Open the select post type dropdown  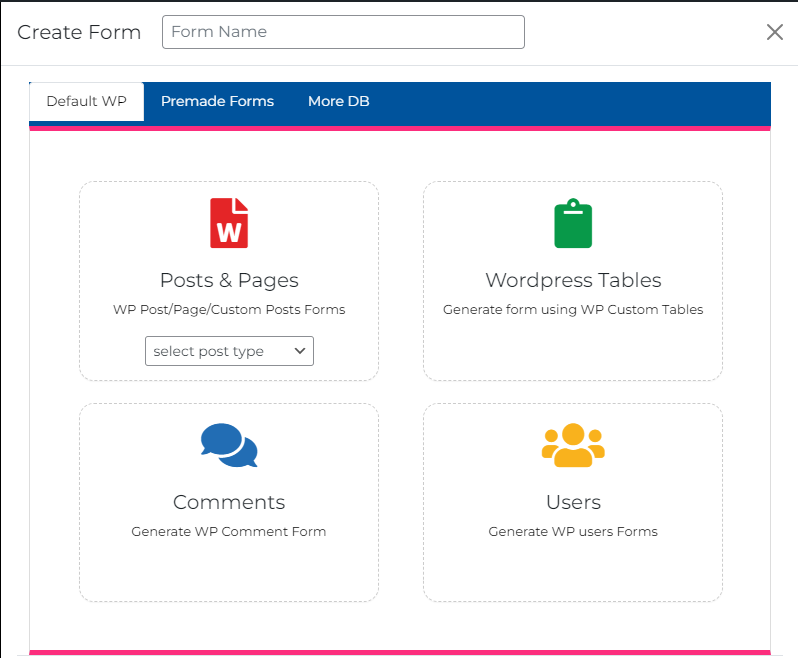coord(229,351)
